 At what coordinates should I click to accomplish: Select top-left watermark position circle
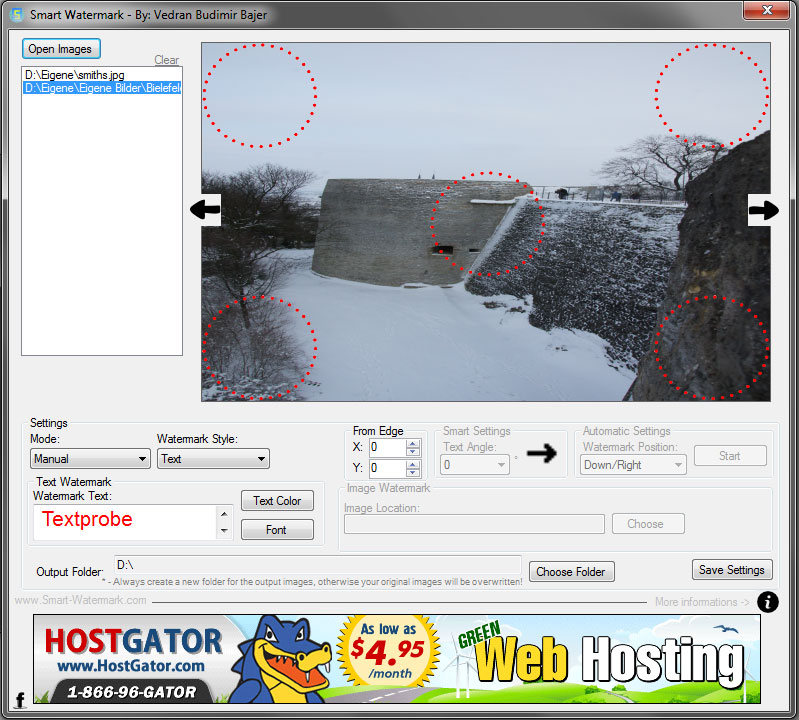click(x=260, y=96)
